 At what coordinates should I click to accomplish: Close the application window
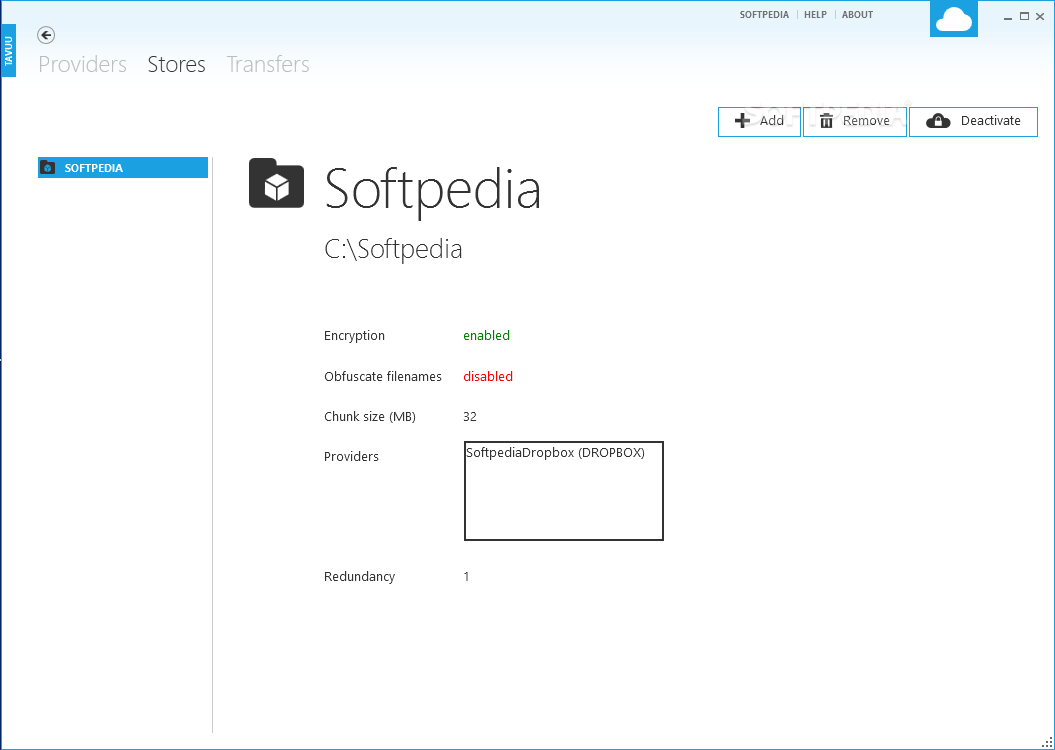[x=1042, y=16]
